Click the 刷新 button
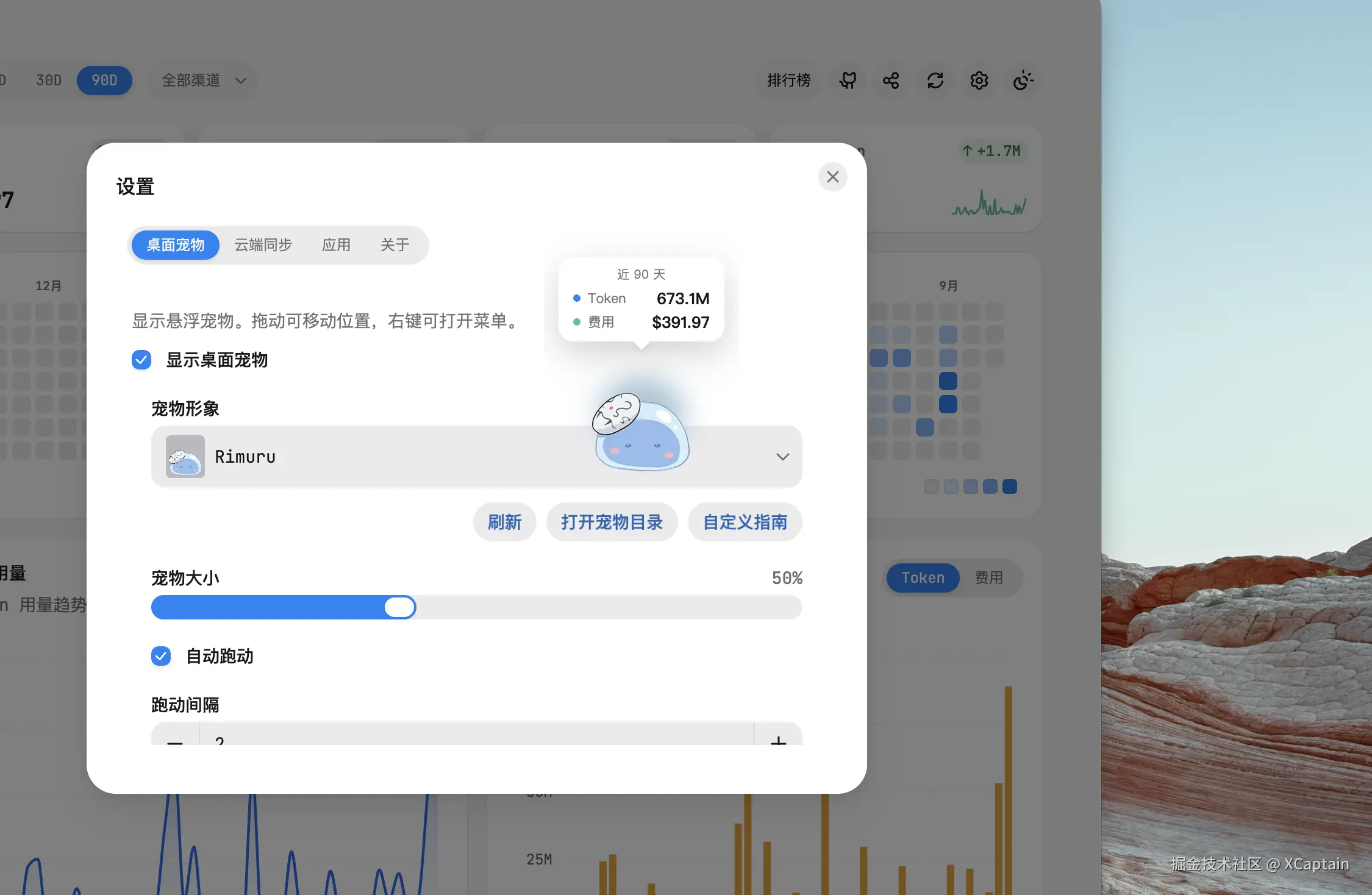 (x=504, y=522)
